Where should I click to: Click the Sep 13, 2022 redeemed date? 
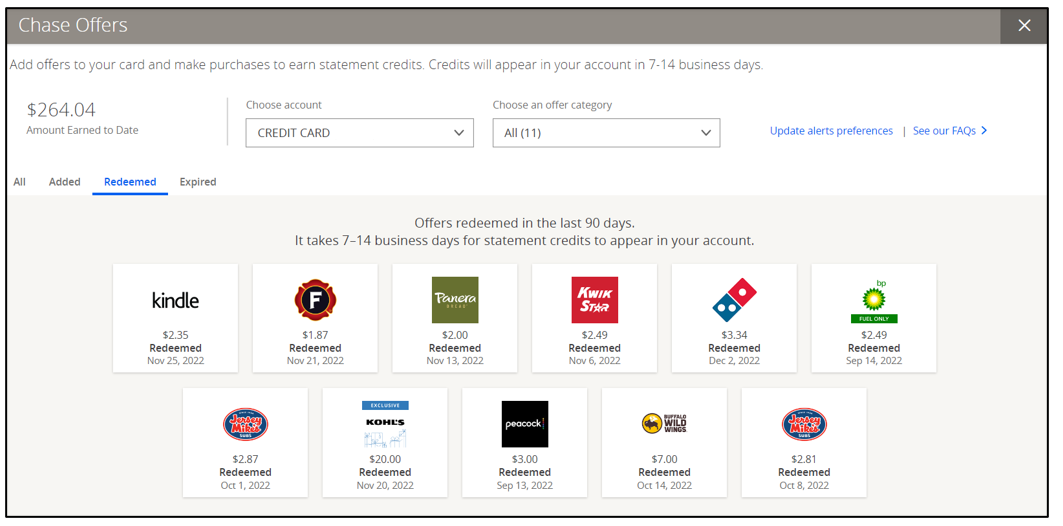tap(525, 485)
